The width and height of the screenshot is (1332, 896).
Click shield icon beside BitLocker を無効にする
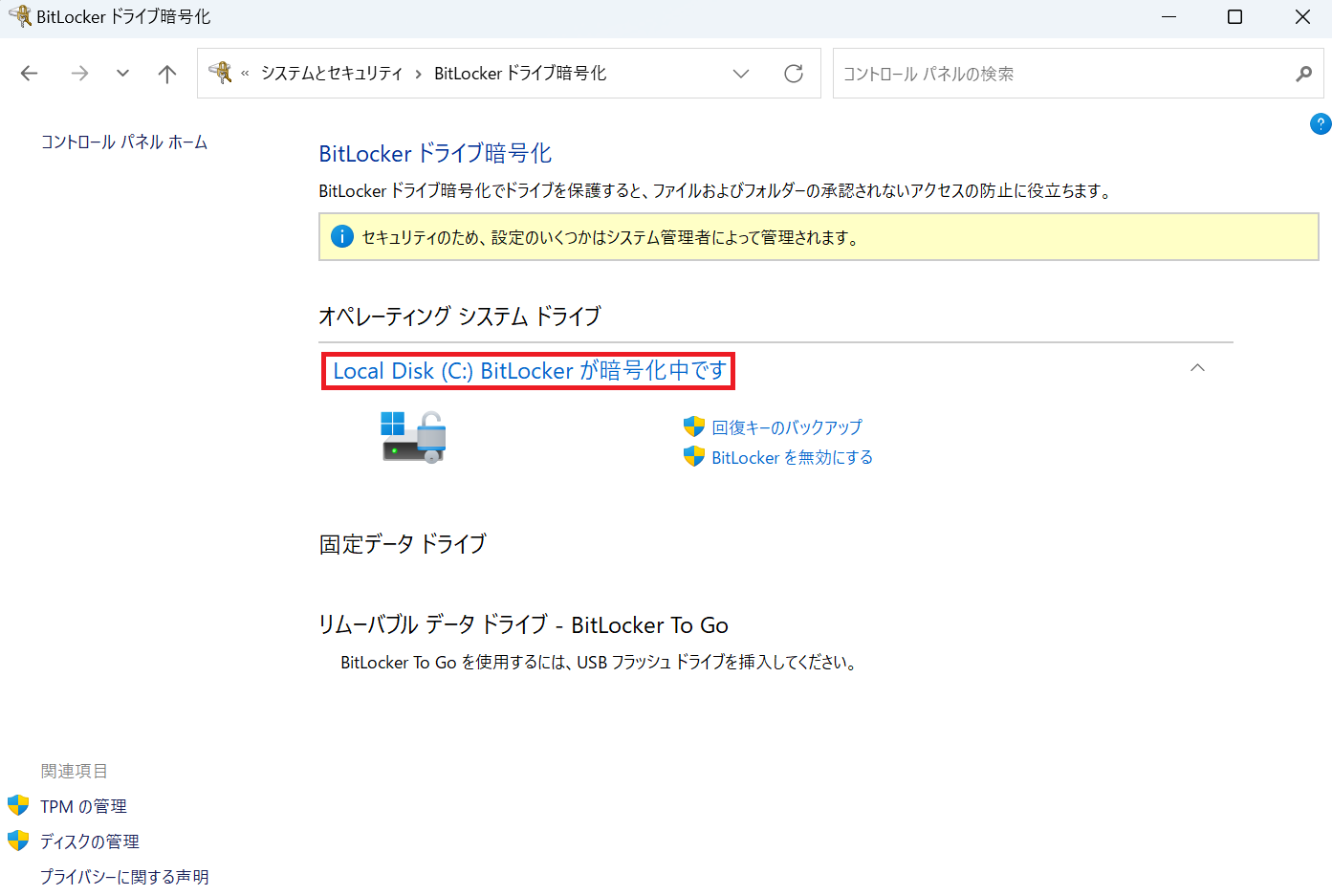(694, 456)
